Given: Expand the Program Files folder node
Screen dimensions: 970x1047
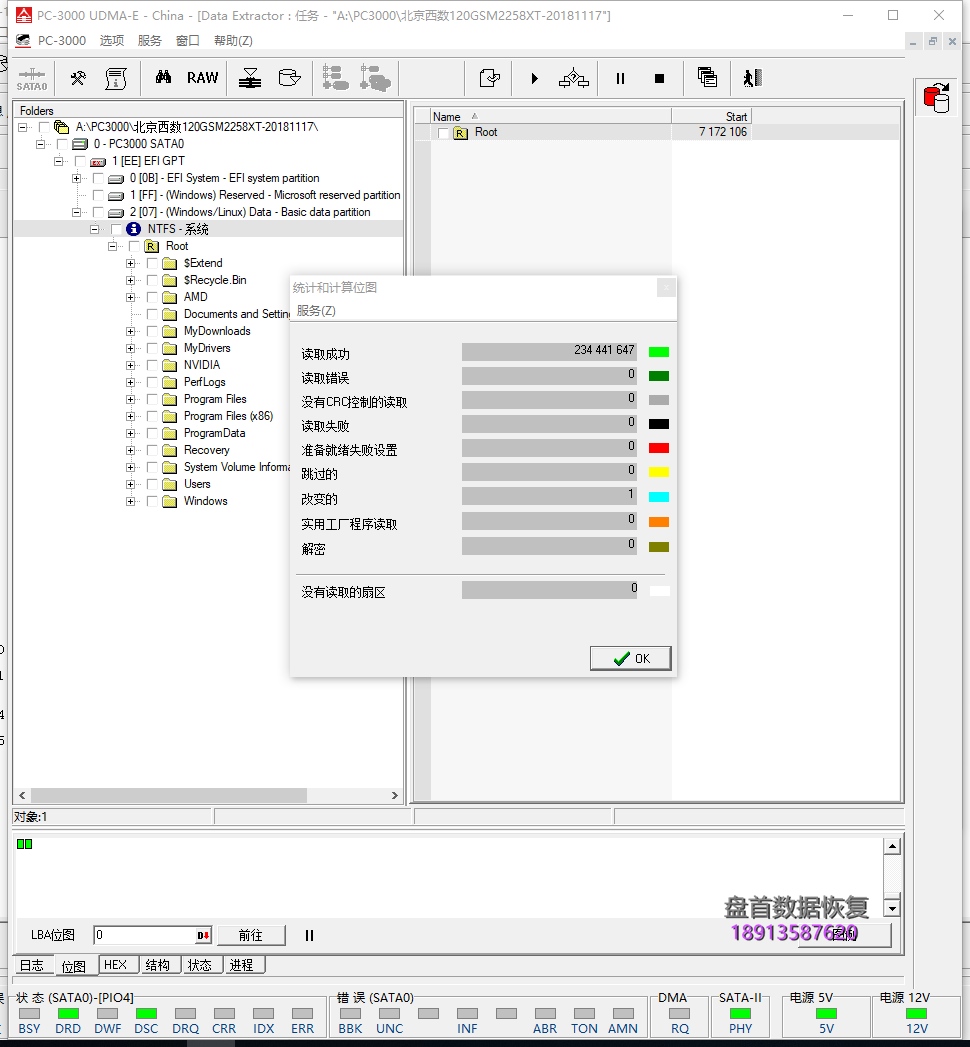Looking at the screenshot, I should pos(131,399).
